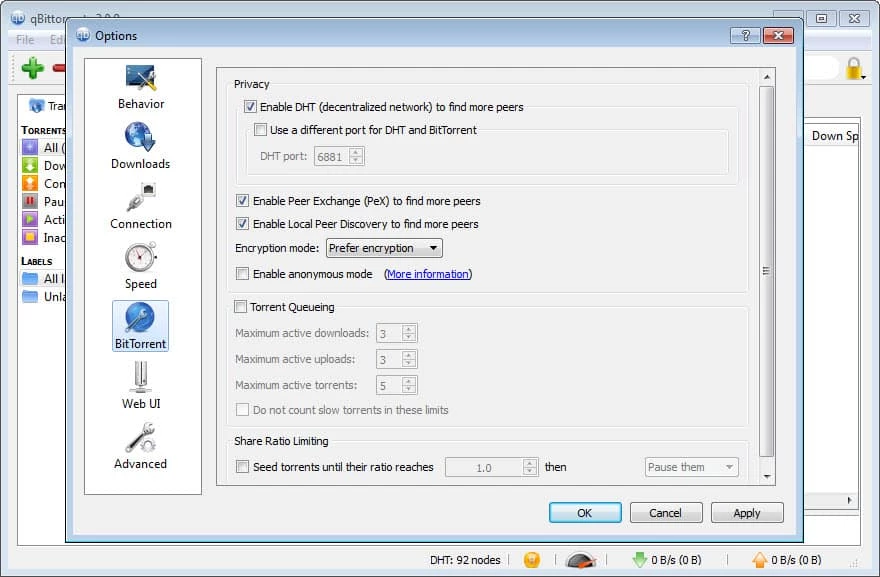This screenshot has height=577, width=880.
Task: Click the Apply button
Action: coord(746,513)
